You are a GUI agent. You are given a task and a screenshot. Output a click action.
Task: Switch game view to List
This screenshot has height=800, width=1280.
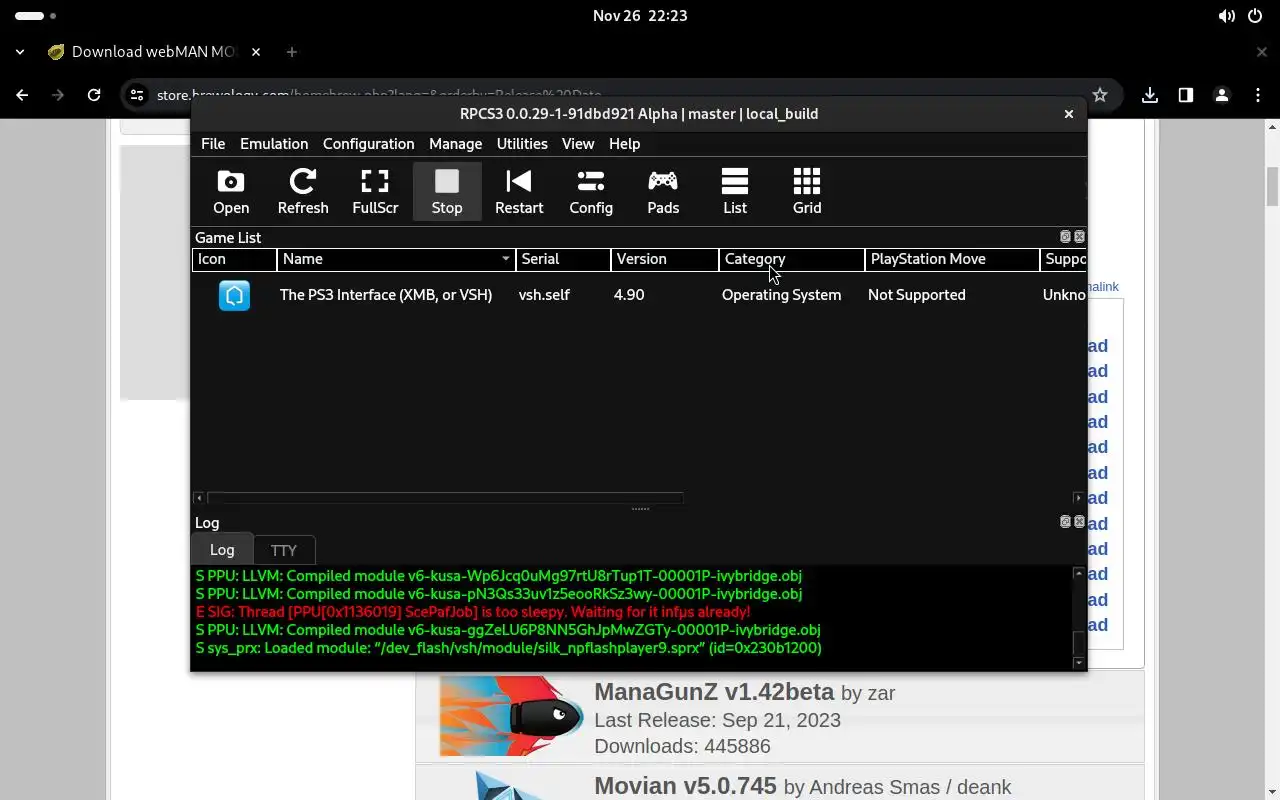[x=735, y=192]
